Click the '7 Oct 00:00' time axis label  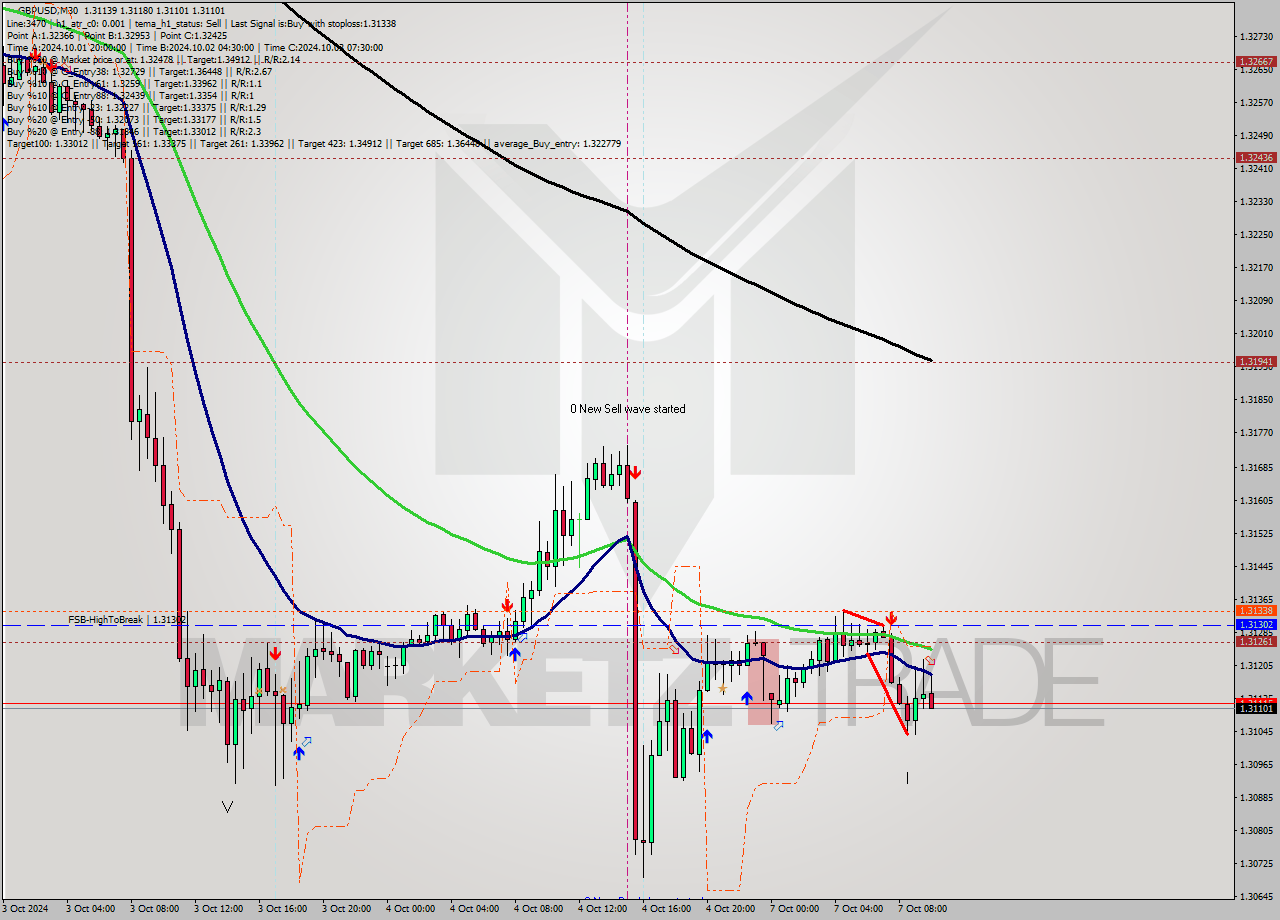pyautogui.click(x=794, y=909)
